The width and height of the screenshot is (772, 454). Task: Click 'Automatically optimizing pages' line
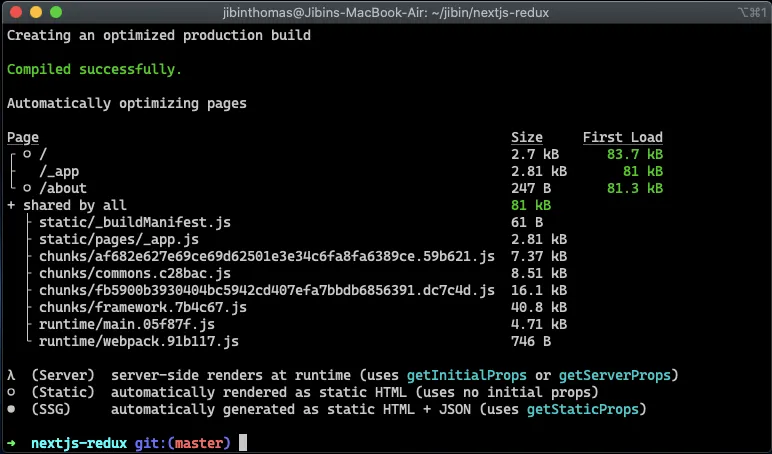(127, 103)
